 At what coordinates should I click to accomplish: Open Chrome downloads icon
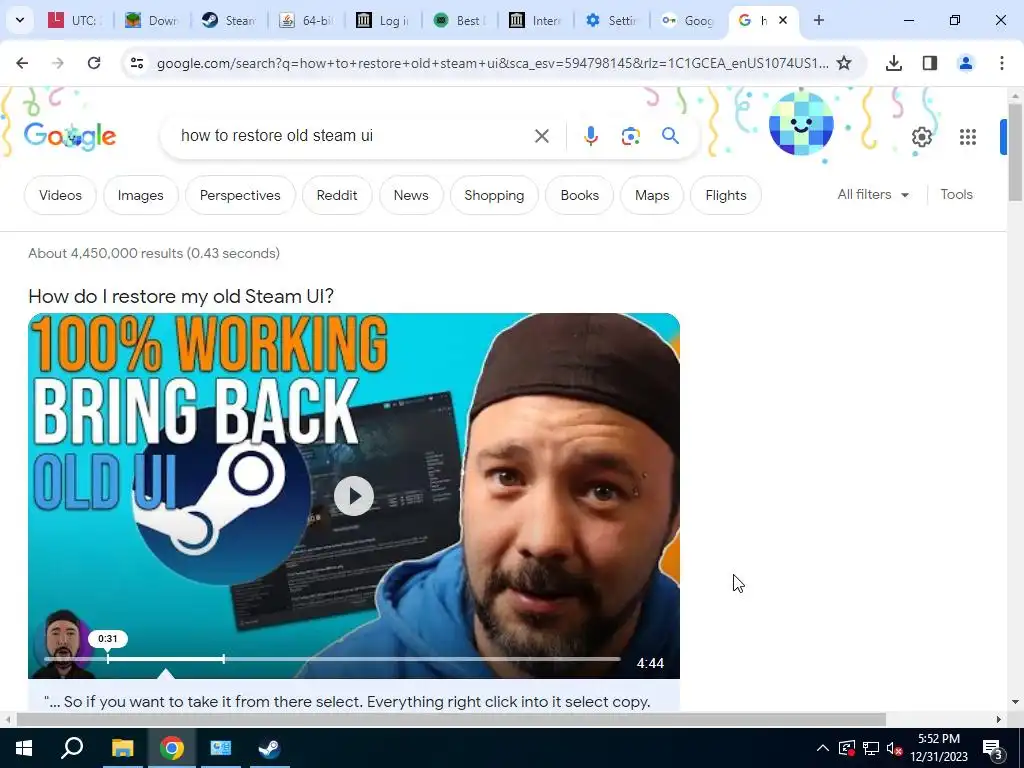coord(894,63)
